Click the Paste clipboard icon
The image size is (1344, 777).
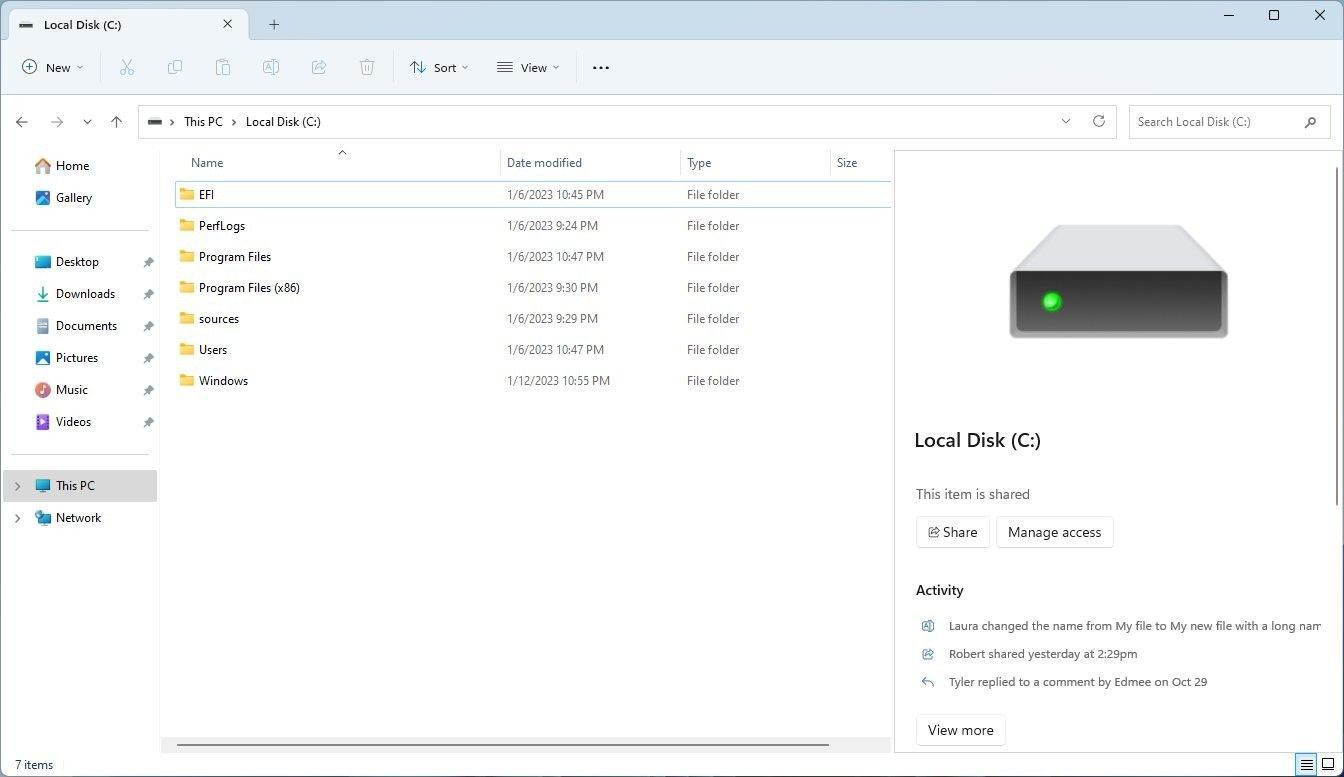pos(223,67)
